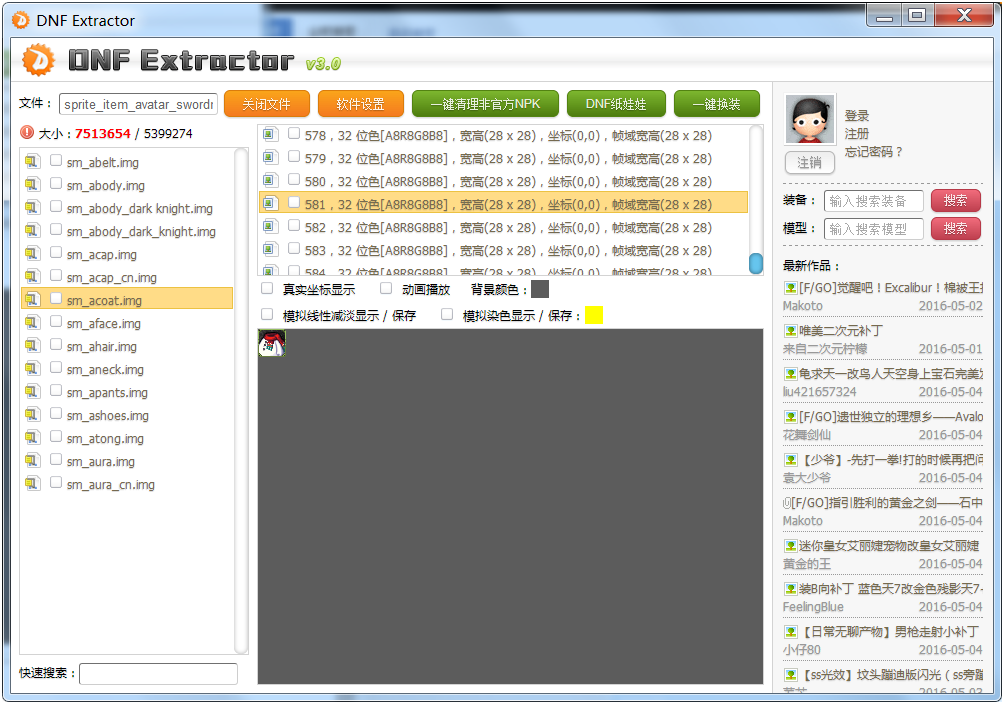Click the file icon next to sm_aura.img
This screenshot has height=702, width=1002.
pos(32,461)
